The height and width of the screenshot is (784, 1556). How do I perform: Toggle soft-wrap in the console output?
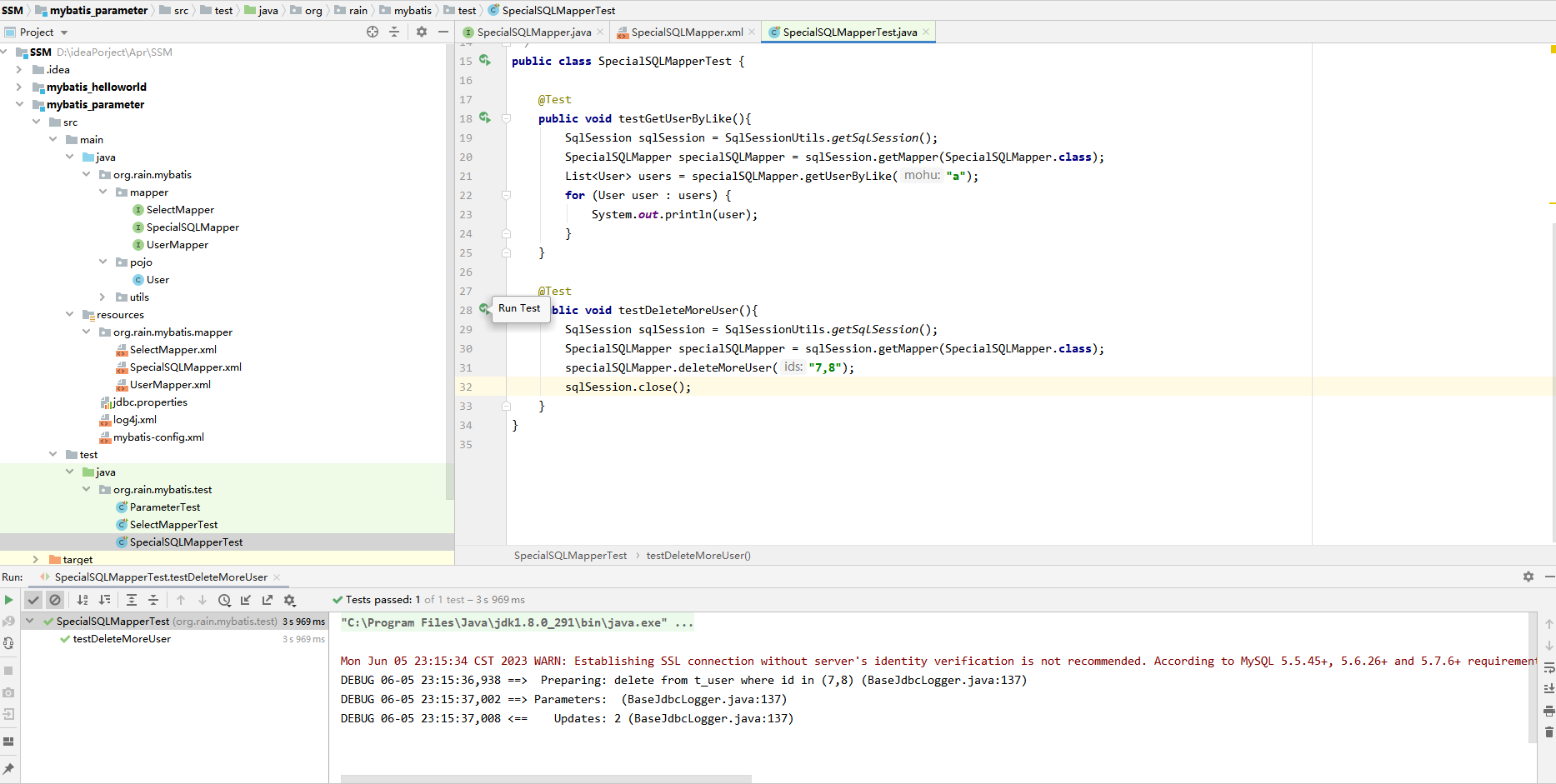[x=1548, y=667]
